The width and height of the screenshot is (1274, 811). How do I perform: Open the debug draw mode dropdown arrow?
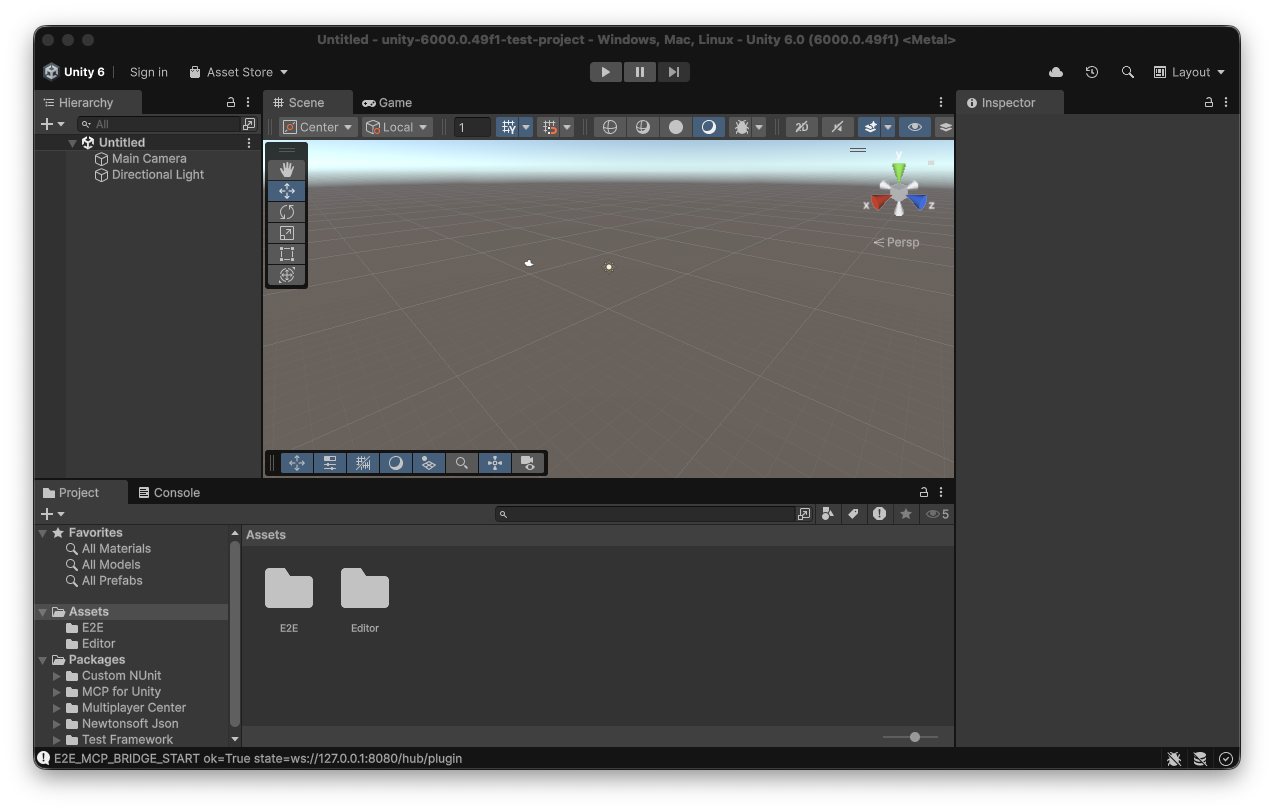coord(760,127)
